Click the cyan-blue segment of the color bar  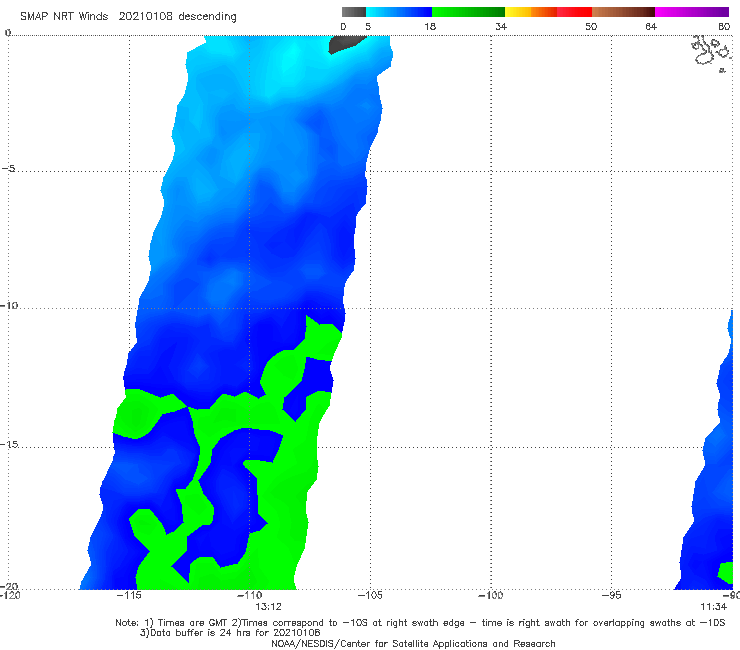click(x=399, y=12)
